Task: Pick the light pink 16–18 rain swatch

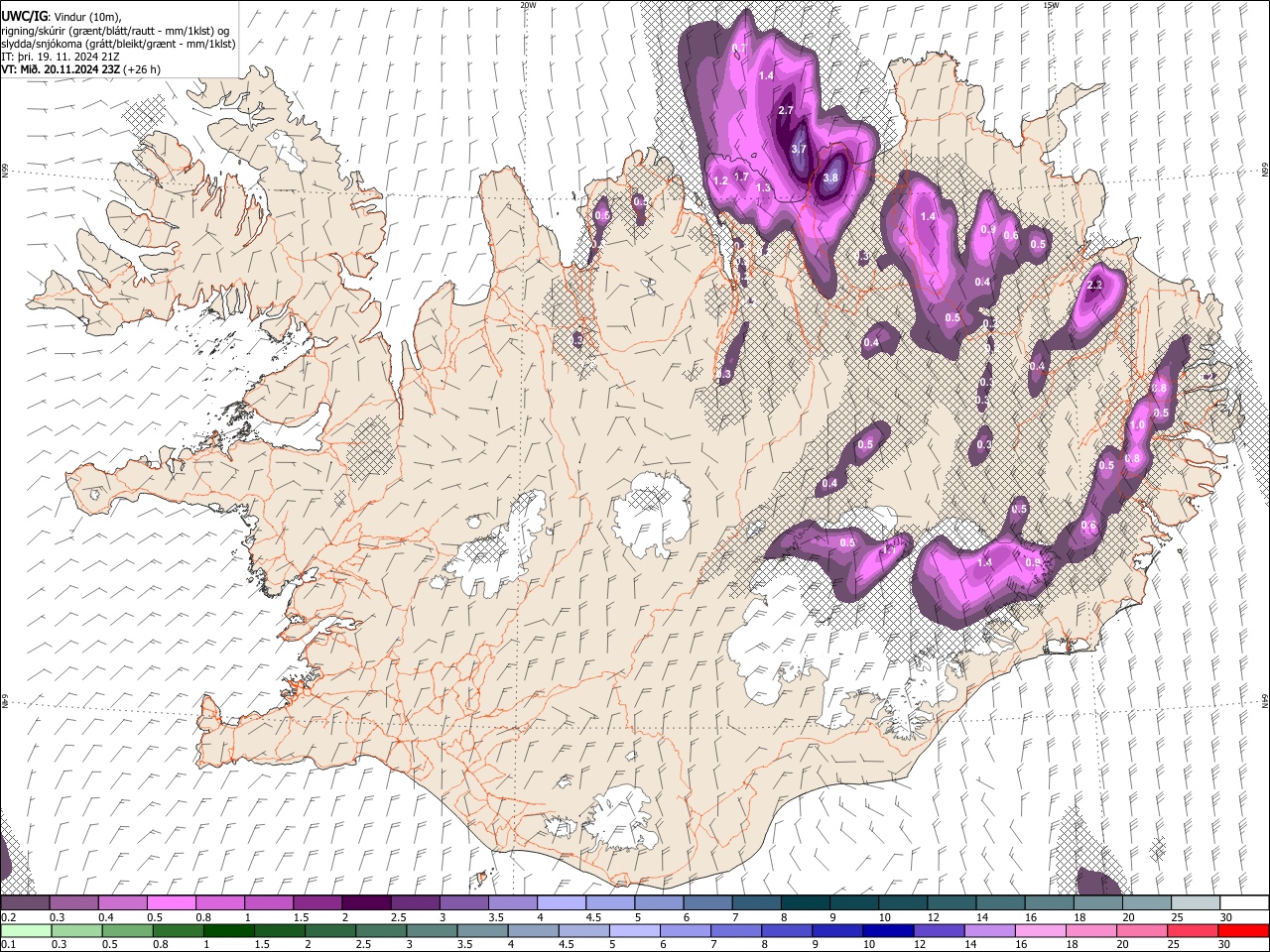Action: (x=1039, y=930)
